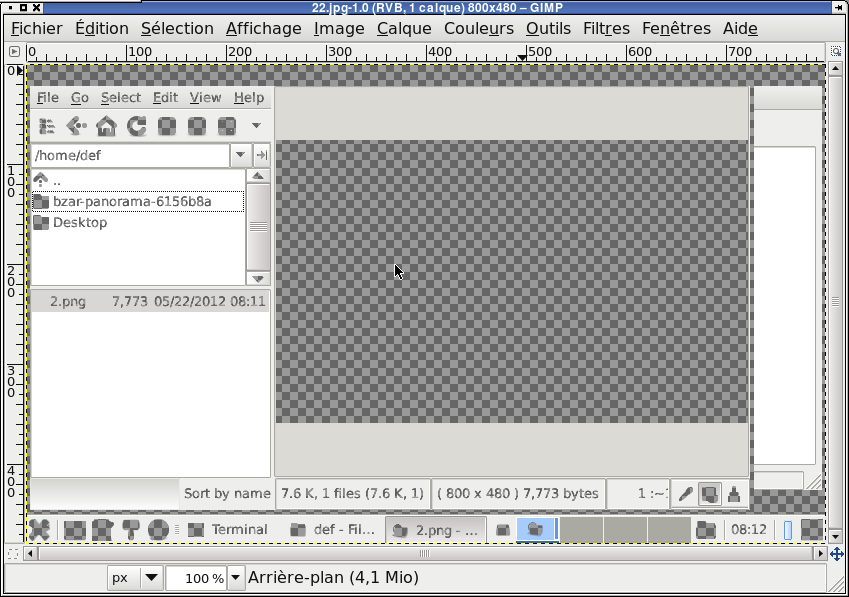Image resolution: width=849 pixels, height=597 pixels.
Task: Click the zoom-on-resize icon above vertical scrollbar
Action: coord(835,50)
